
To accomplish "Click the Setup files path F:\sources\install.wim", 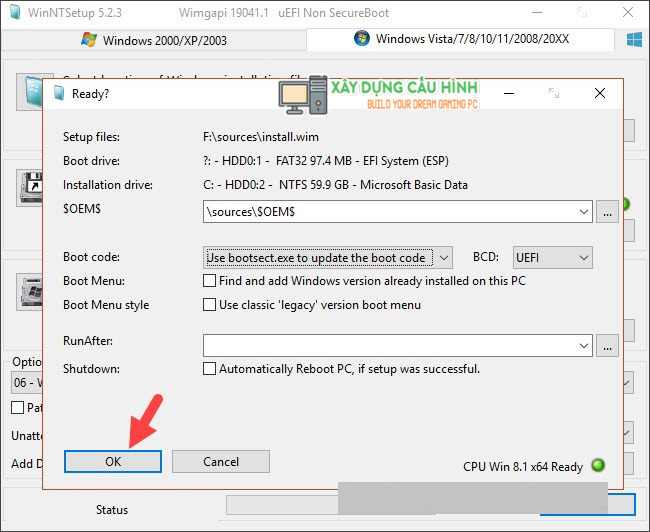I will pos(261,137).
